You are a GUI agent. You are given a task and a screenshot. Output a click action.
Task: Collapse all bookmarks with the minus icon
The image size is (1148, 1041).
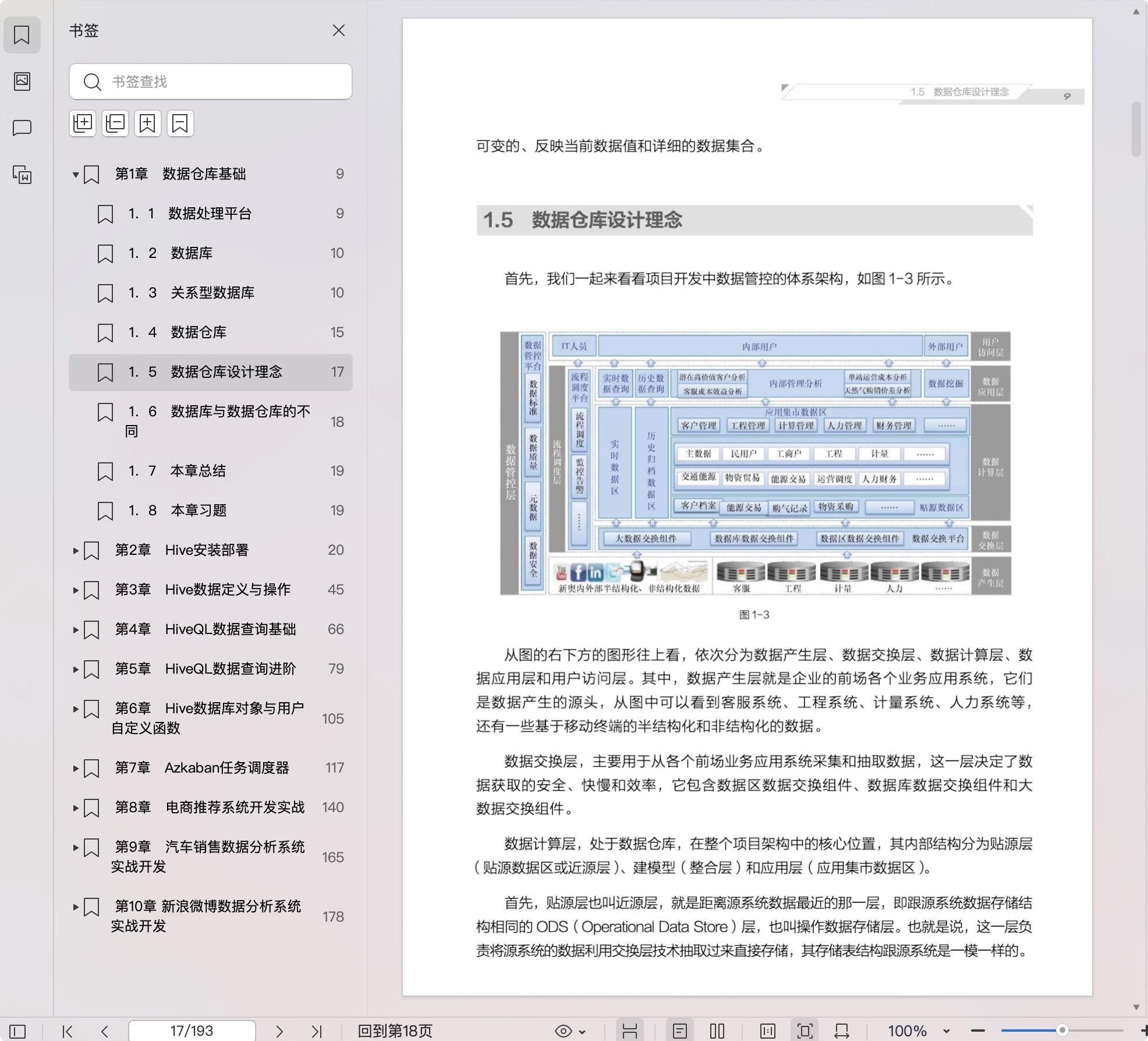pos(115,123)
